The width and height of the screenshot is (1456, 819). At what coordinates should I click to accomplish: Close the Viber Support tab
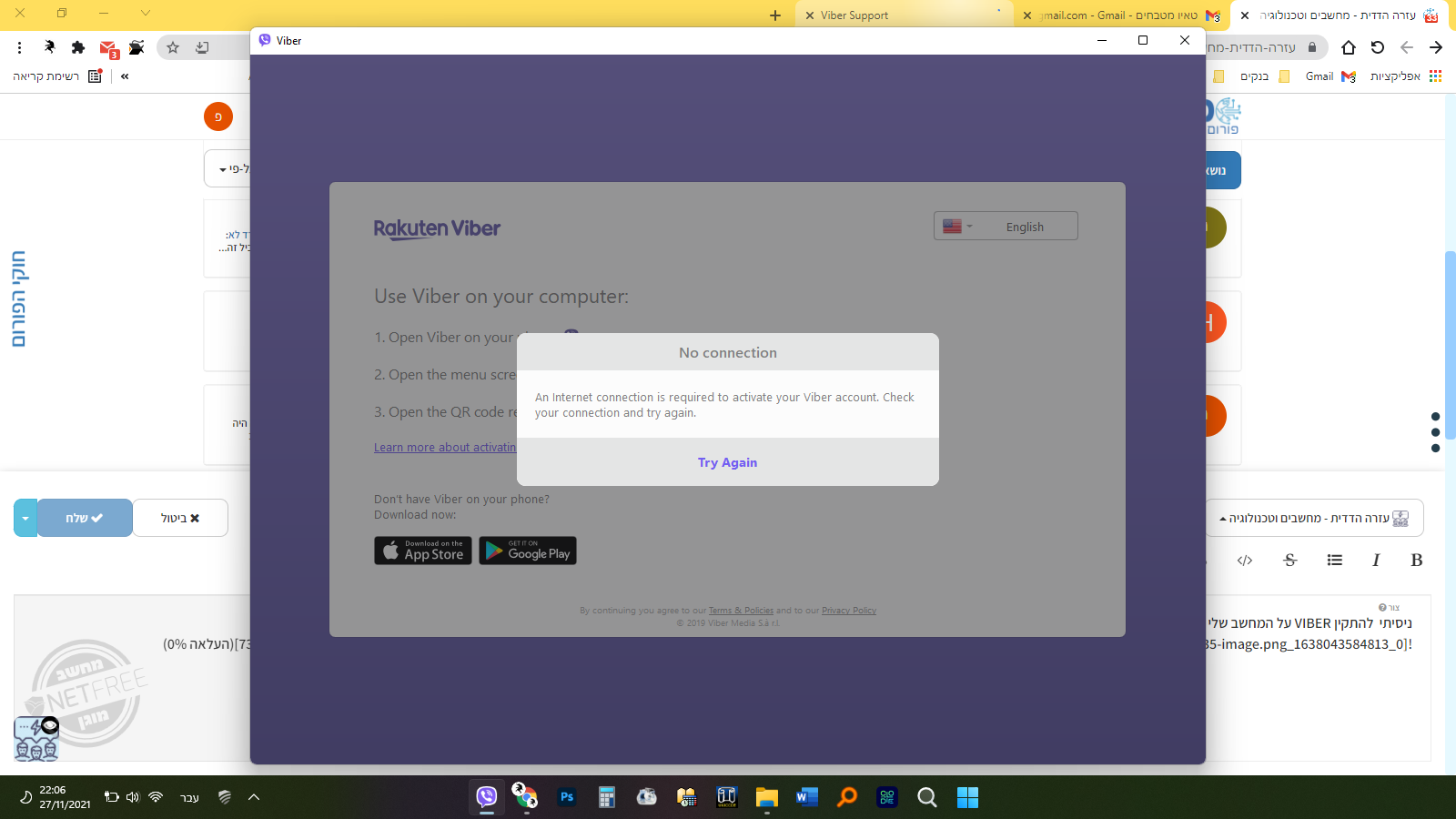(x=810, y=15)
